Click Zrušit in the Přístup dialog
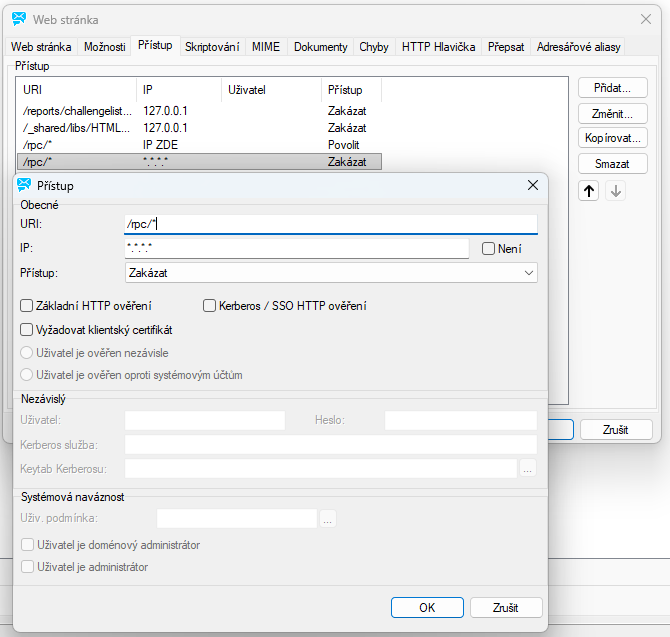The width and height of the screenshot is (670, 637). pyautogui.click(x=506, y=608)
